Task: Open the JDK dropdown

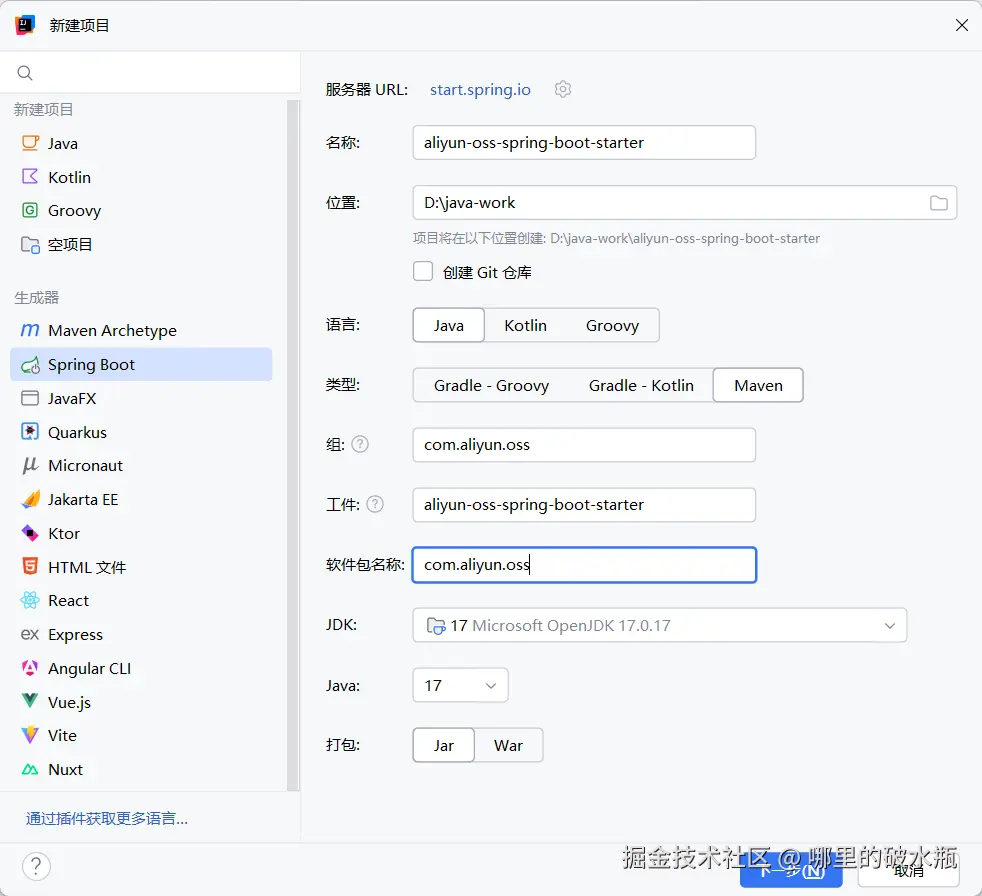Action: pyautogui.click(x=659, y=625)
